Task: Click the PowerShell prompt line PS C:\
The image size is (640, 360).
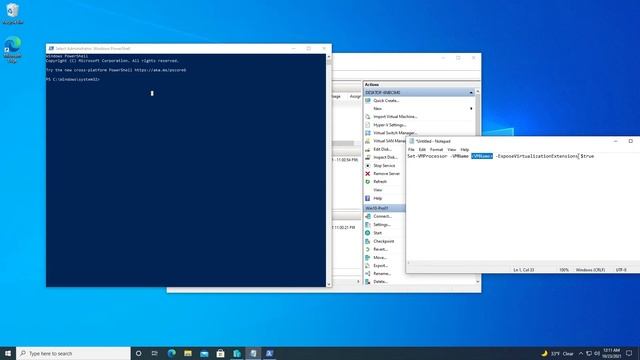Action: point(73,80)
